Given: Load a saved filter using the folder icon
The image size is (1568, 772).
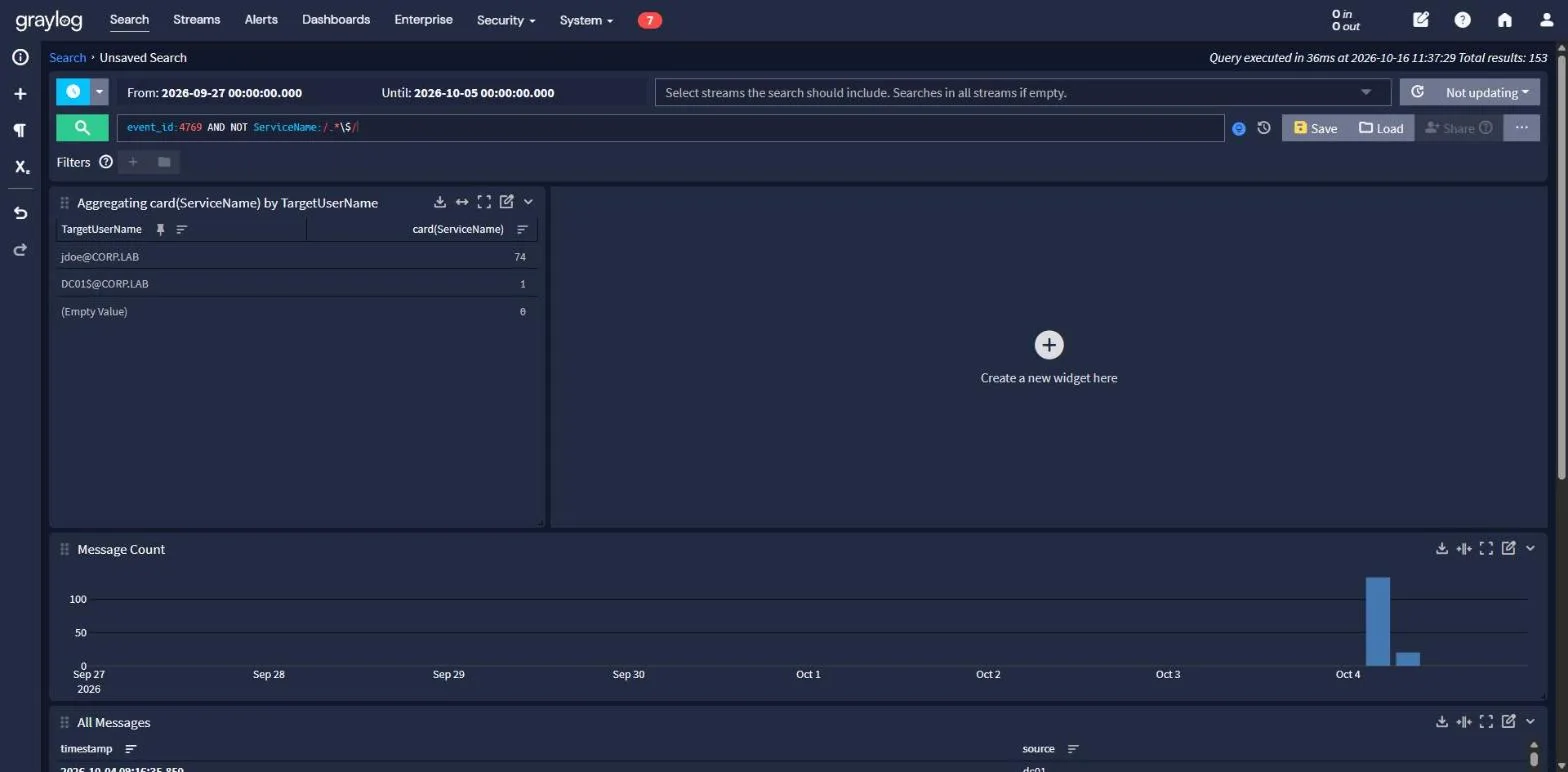Looking at the screenshot, I should (x=164, y=162).
